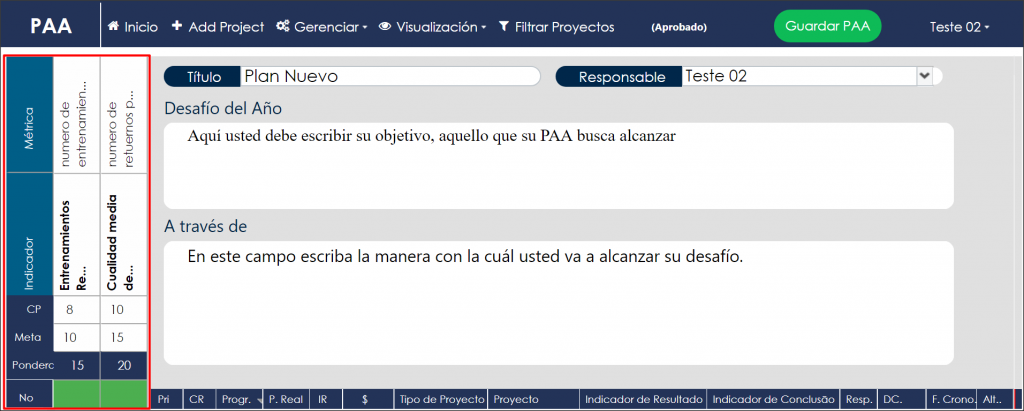Click Add Project
Image resolution: width=1024 pixels, height=411 pixels.
point(217,27)
